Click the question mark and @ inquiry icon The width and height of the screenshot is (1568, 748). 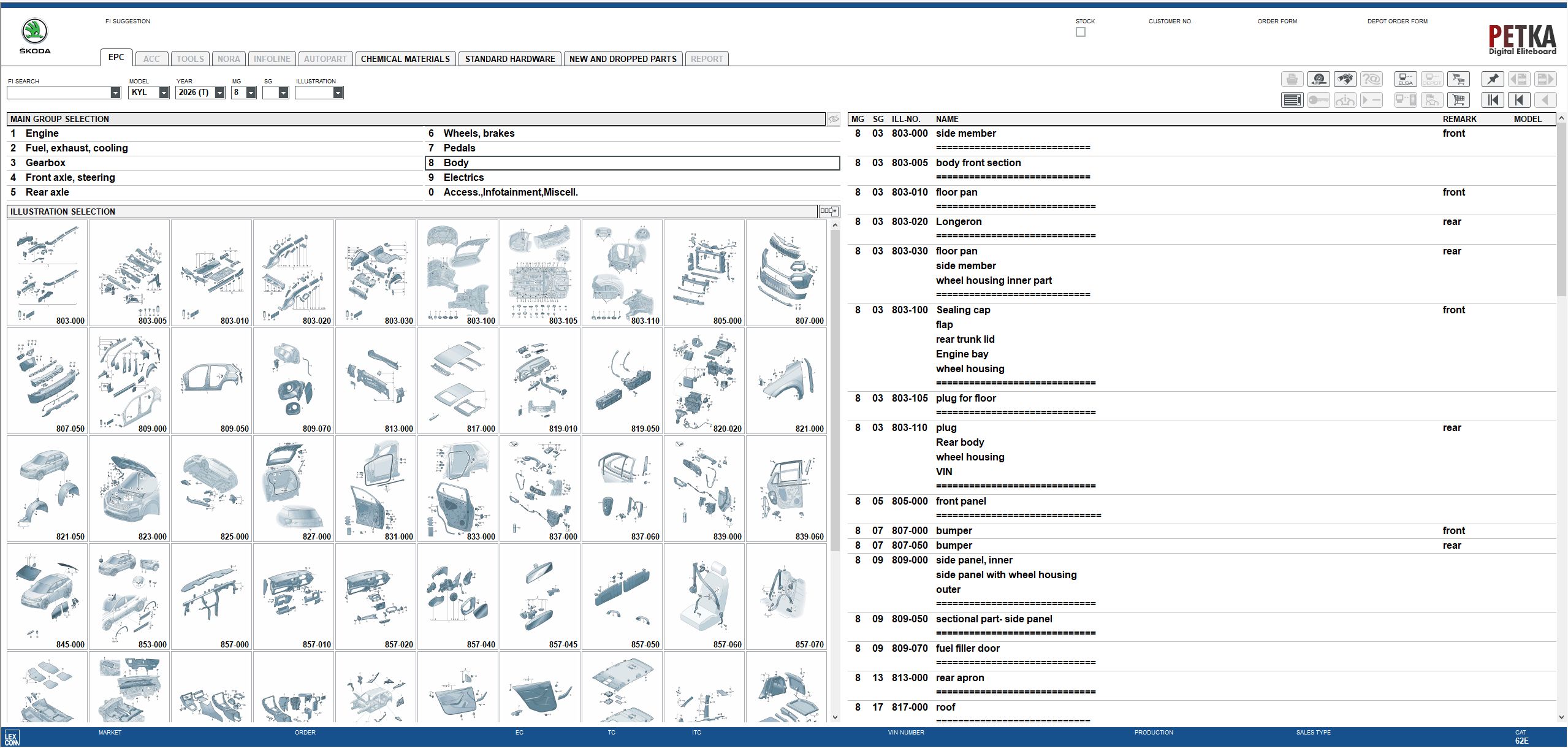pyautogui.click(x=1371, y=80)
